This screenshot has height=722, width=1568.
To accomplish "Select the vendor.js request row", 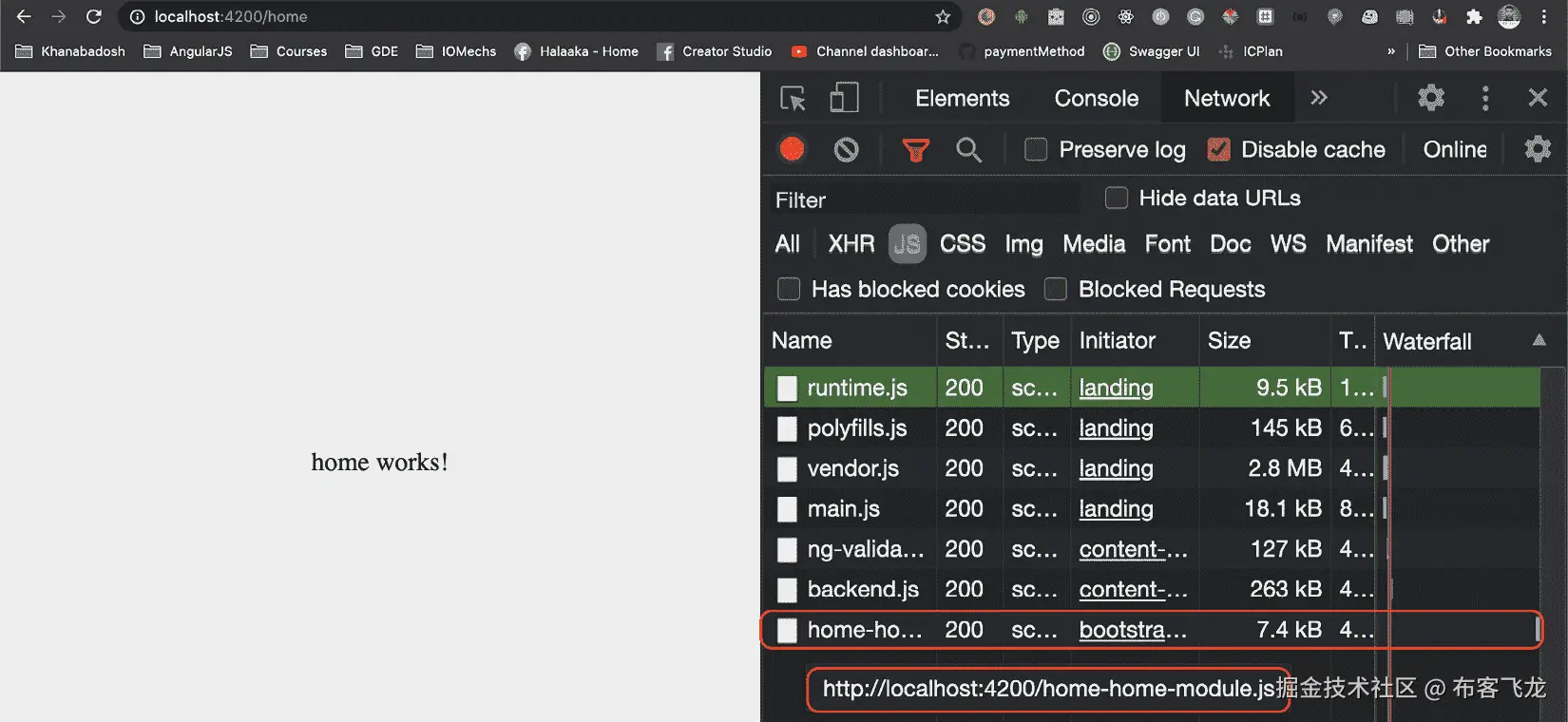I will pyautogui.click(x=1152, y=468).
